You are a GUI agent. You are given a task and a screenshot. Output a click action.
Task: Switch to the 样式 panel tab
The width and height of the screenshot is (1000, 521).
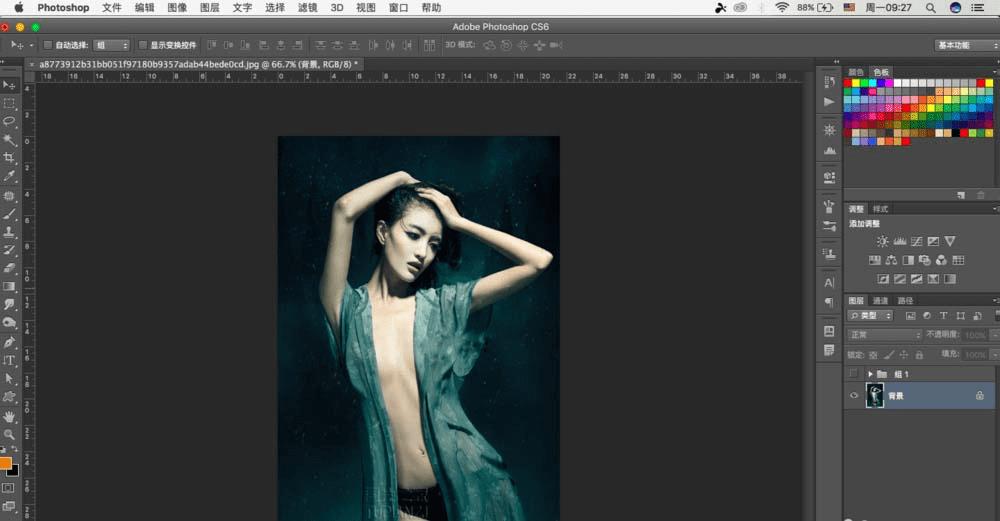(880, 209)
